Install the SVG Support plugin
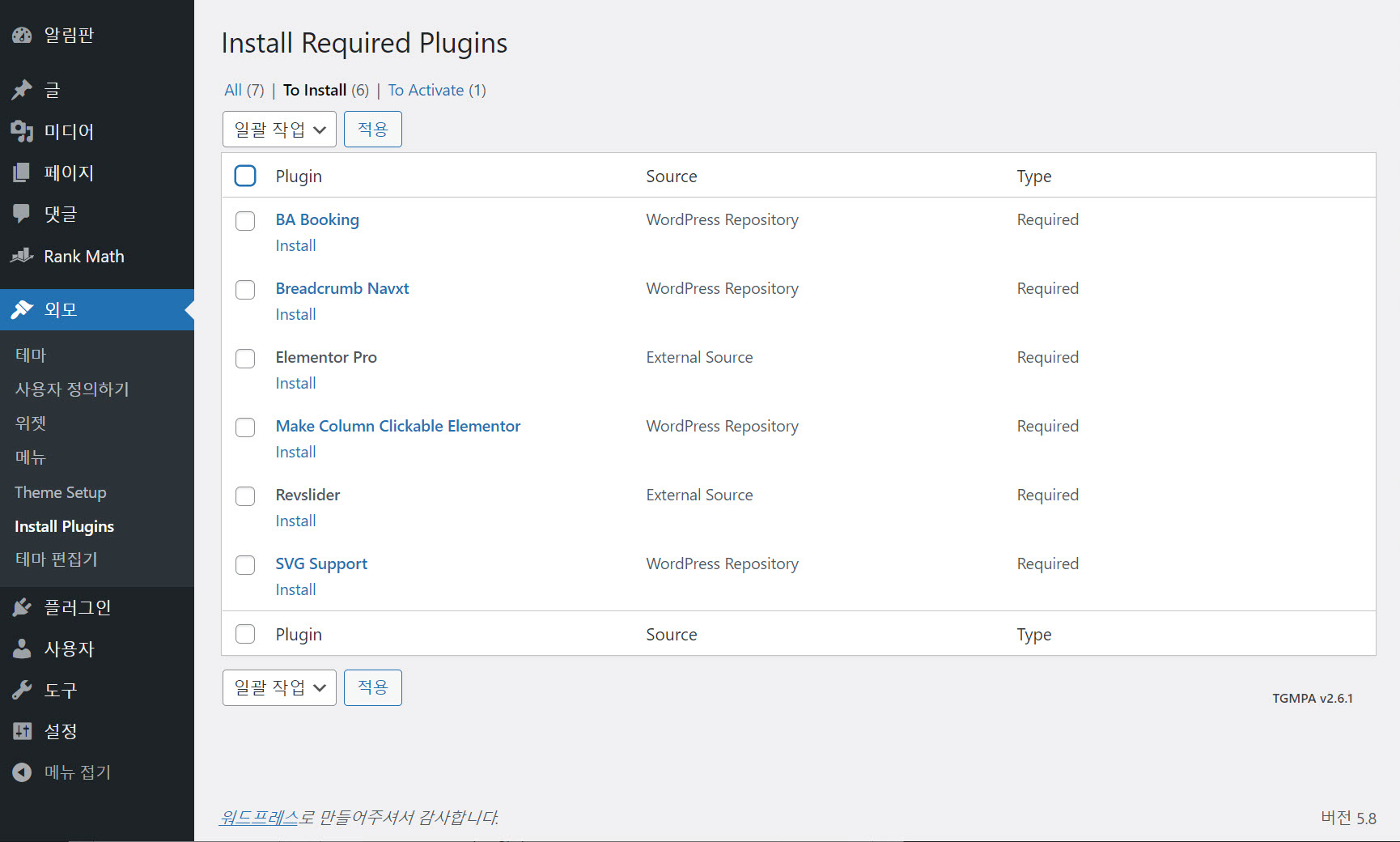The image size is (1400, 842). click(x=295, y=589)
